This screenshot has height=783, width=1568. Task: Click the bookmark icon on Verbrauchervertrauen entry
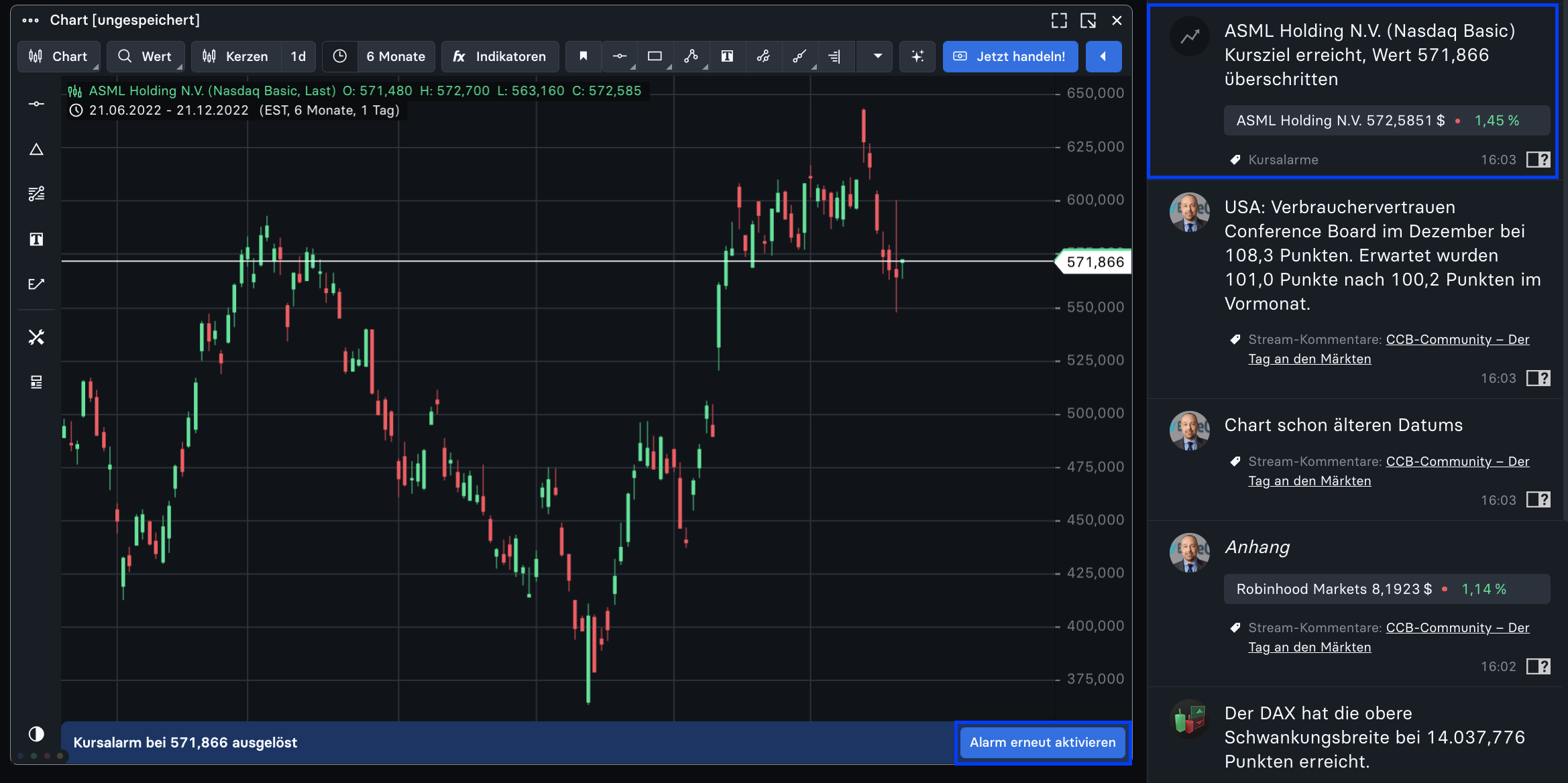click(1538, 378)
